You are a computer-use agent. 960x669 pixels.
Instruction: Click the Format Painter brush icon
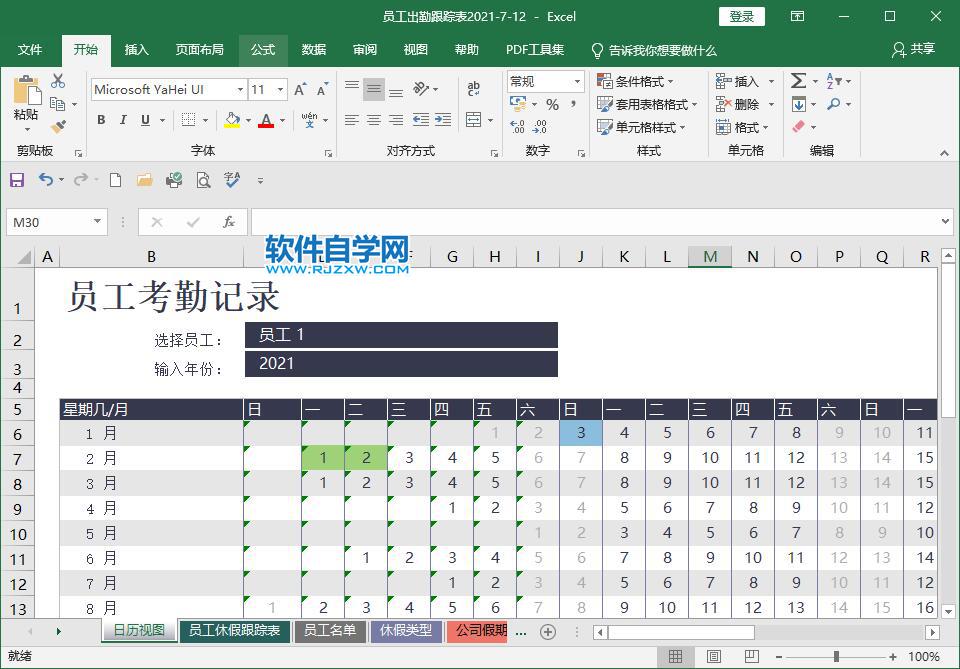coord(58,127)
